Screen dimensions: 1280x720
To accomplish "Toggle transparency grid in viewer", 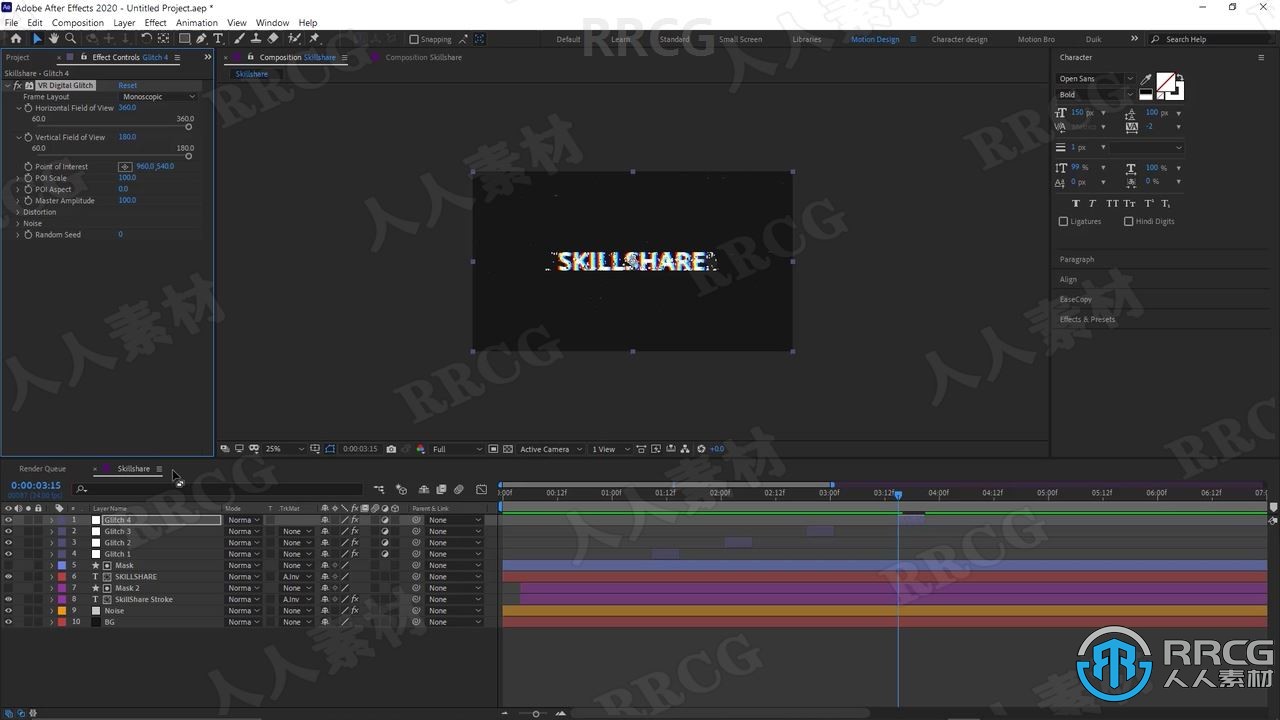I will point(508,449).
